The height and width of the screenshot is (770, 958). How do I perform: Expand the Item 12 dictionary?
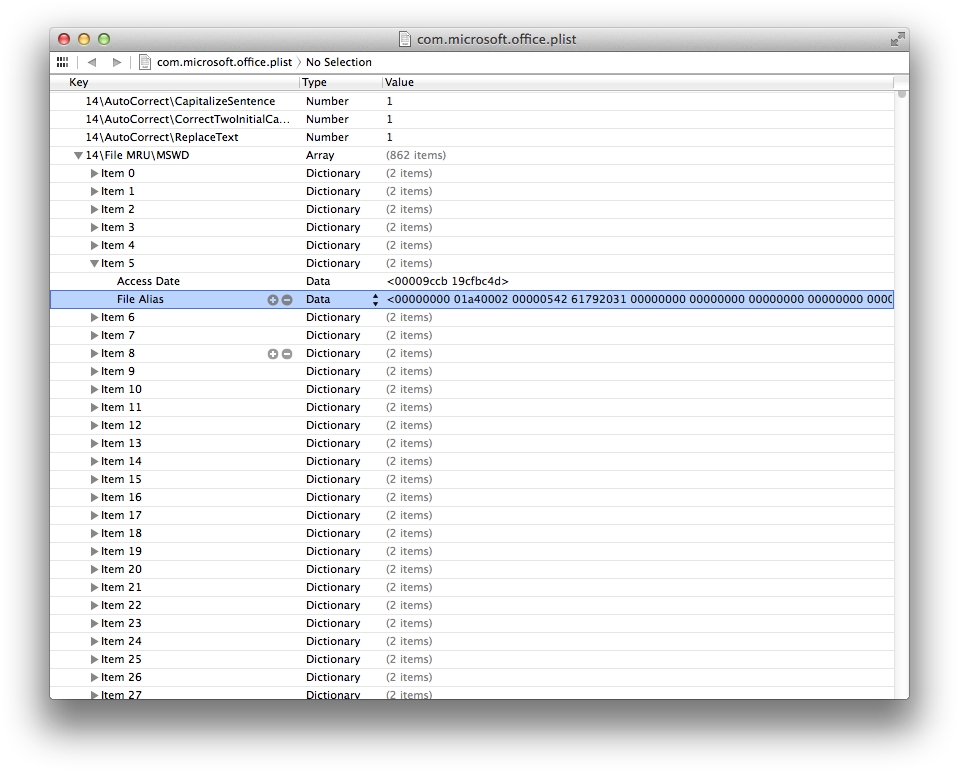[95, 426]
